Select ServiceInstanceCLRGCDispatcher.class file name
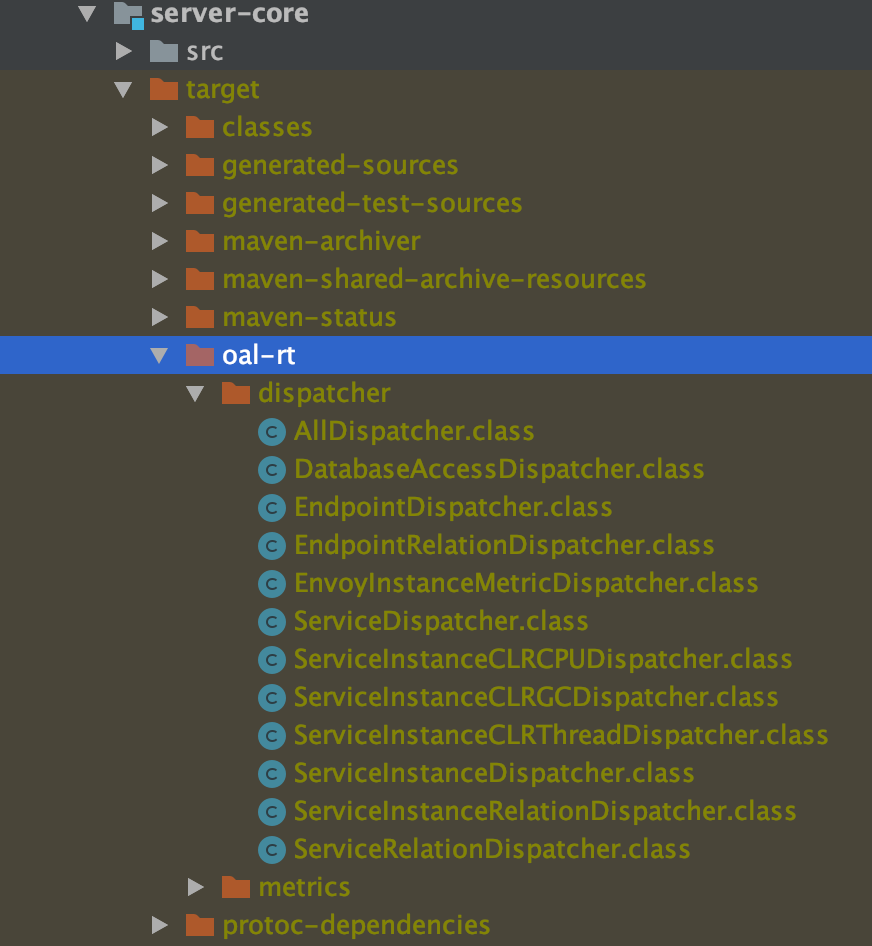 (x=536, y=698)
